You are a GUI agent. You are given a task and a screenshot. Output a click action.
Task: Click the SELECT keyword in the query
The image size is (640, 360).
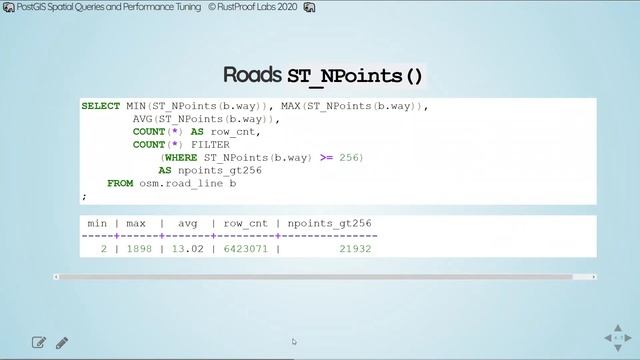(x=101, y=106)
